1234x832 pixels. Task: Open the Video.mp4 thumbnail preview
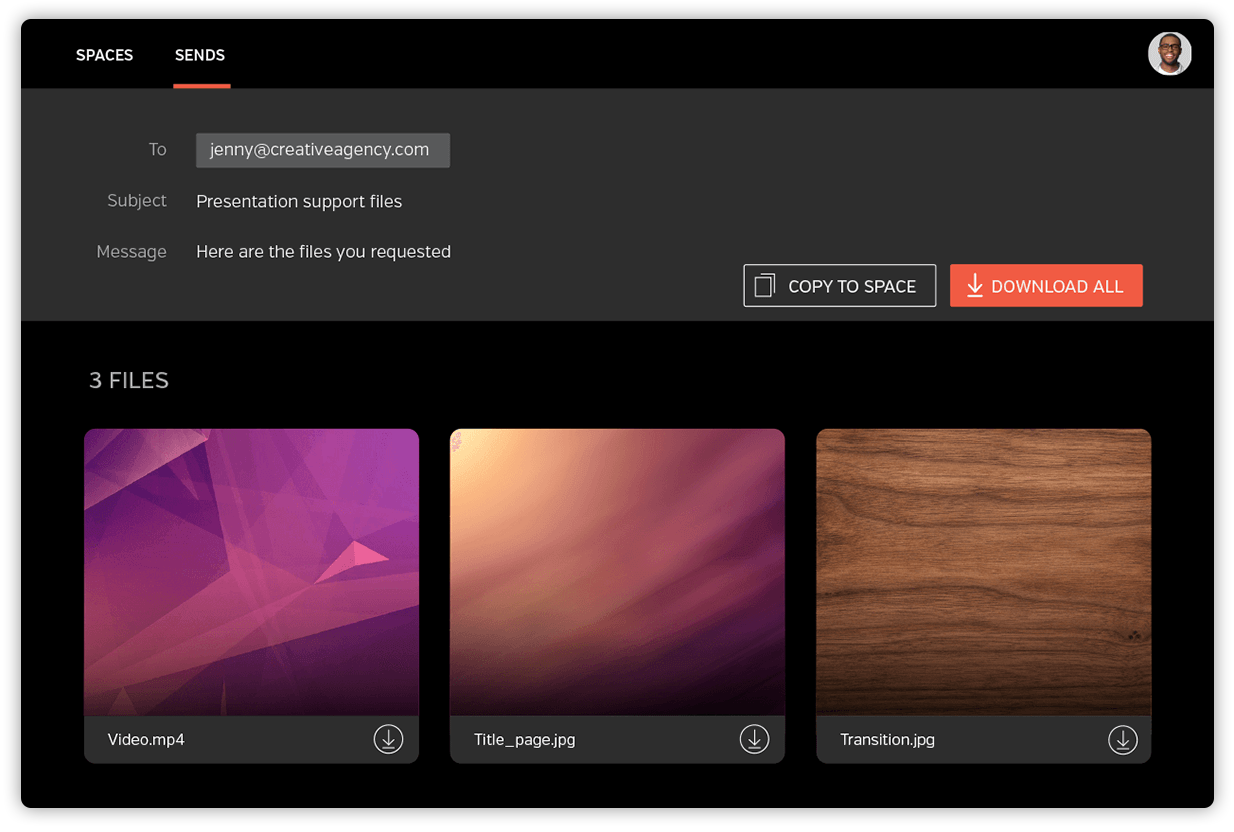click(251, 572)
